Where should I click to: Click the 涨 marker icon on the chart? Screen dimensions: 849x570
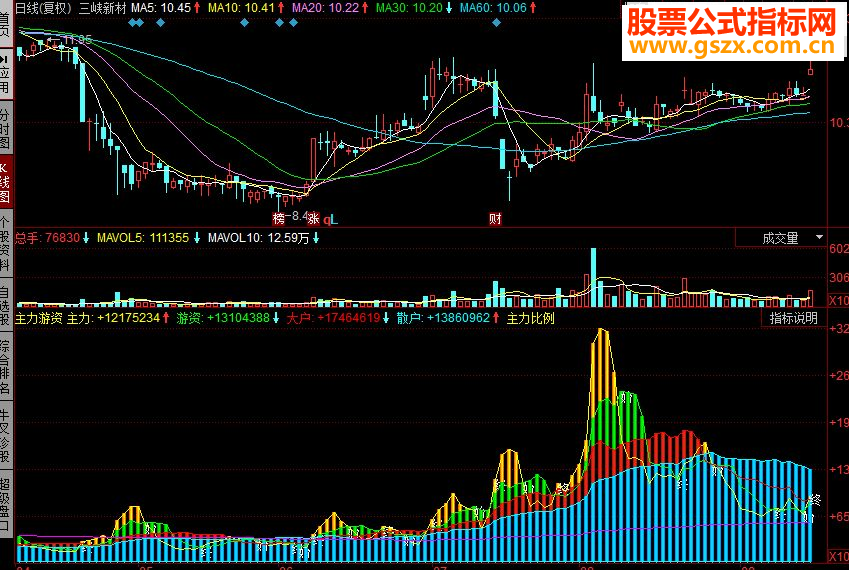click(x=314, y=219)
